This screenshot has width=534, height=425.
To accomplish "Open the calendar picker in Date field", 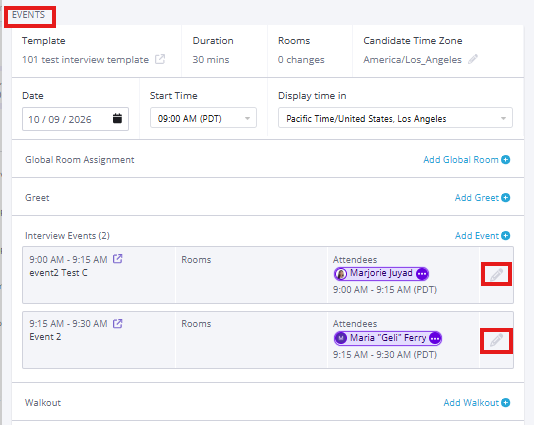I will 117,119.
